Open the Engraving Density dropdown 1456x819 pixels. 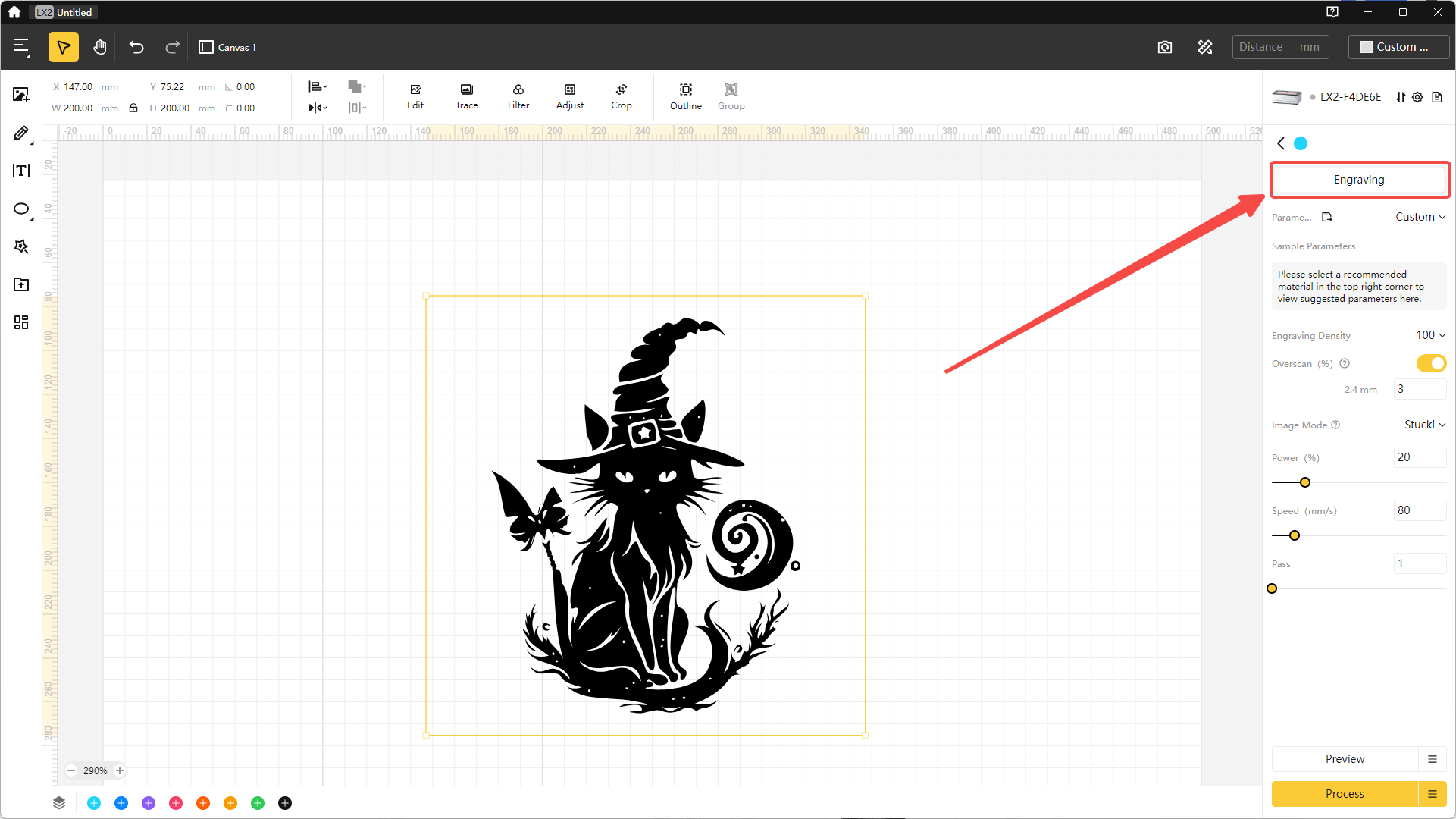[1429, 334]
